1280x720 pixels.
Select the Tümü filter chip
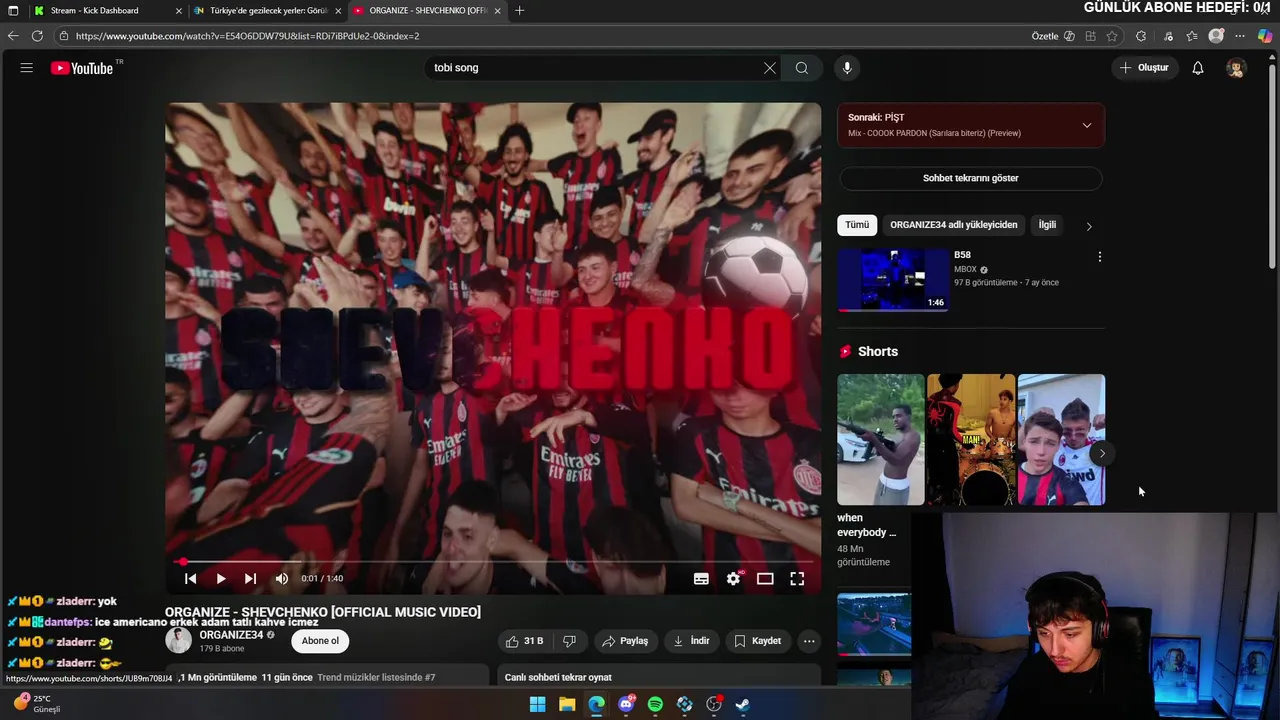[857, 225]
